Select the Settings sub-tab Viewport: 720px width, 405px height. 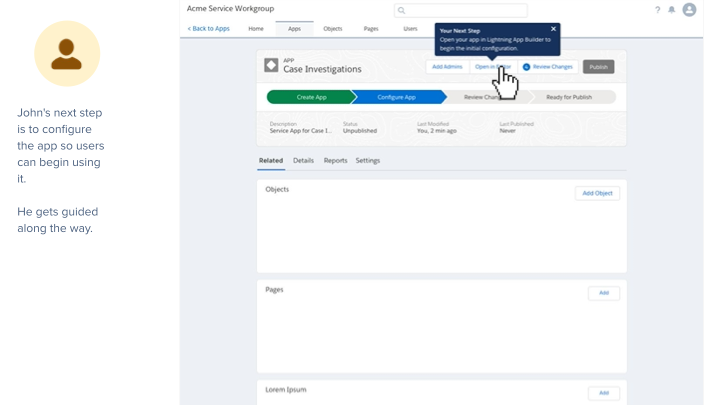tap(368, 160)
